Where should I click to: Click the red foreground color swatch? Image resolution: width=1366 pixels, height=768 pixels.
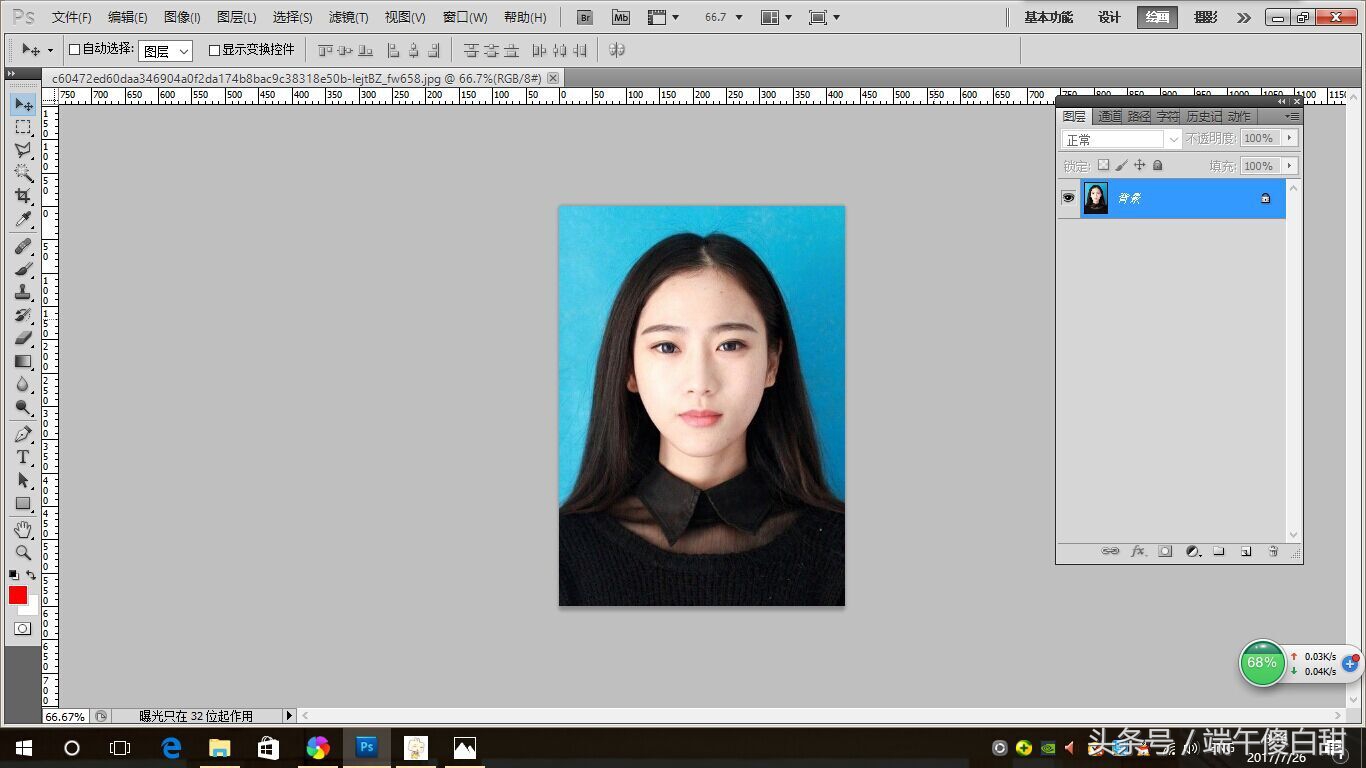18,595
